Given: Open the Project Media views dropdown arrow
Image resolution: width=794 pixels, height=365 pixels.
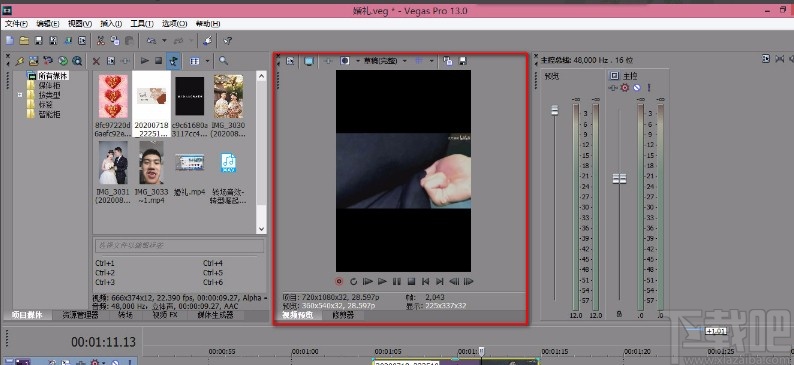Looking at the screenshot, I should coord(208,61).
